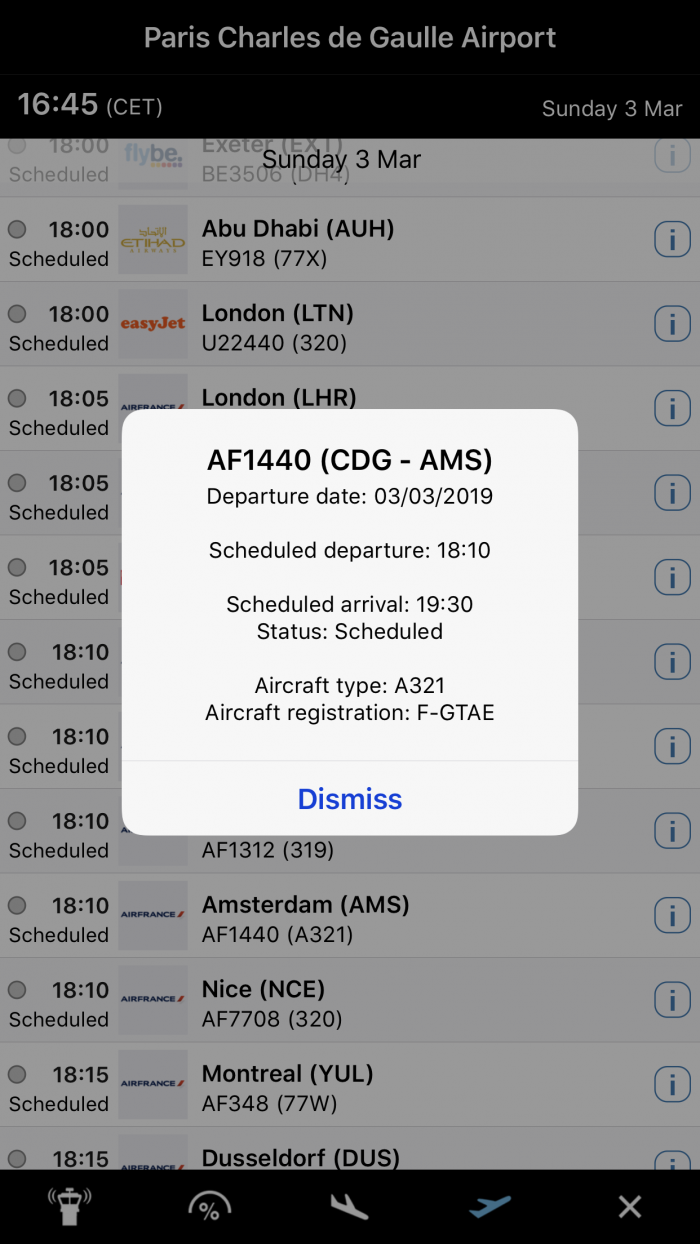
Task: Open info for London LTN U22440 flight
Action: tap(673, 324)
